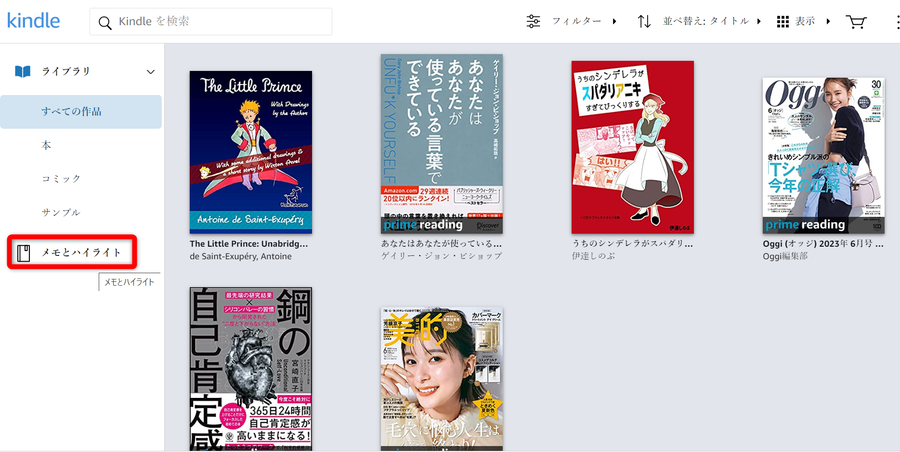
Task: Click author de Saint-Exupéry, Antoine
Action: [240, 256]
